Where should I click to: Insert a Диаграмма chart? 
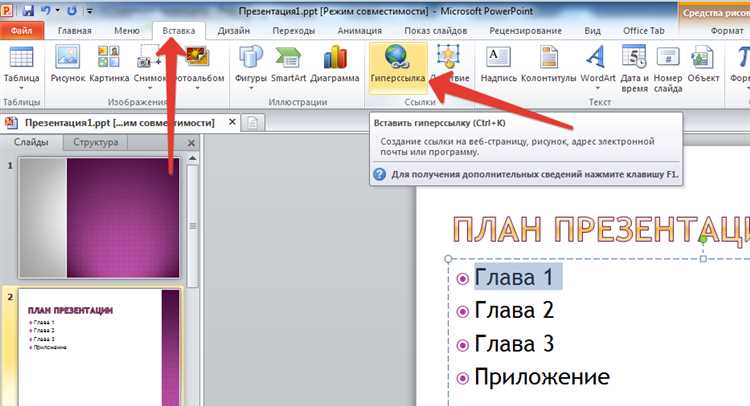335,65
